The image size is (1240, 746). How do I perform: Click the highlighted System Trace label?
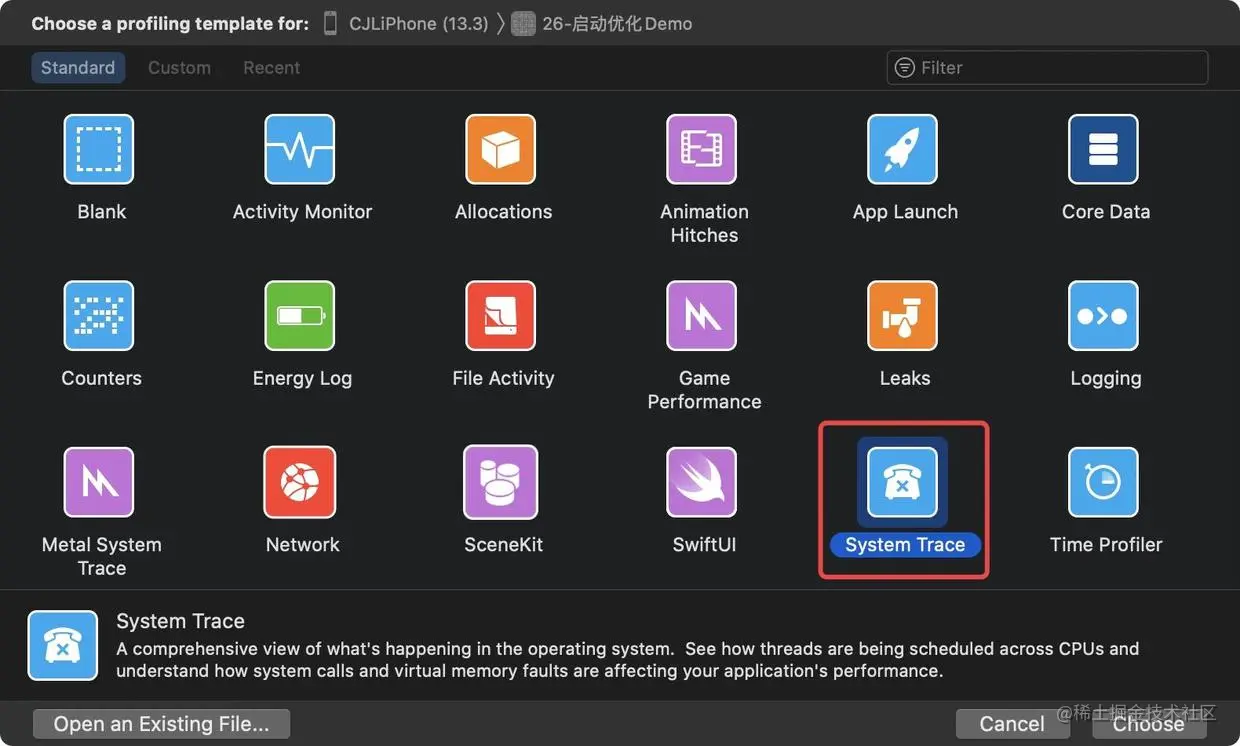pyautogui.click(x=905, y=545)
